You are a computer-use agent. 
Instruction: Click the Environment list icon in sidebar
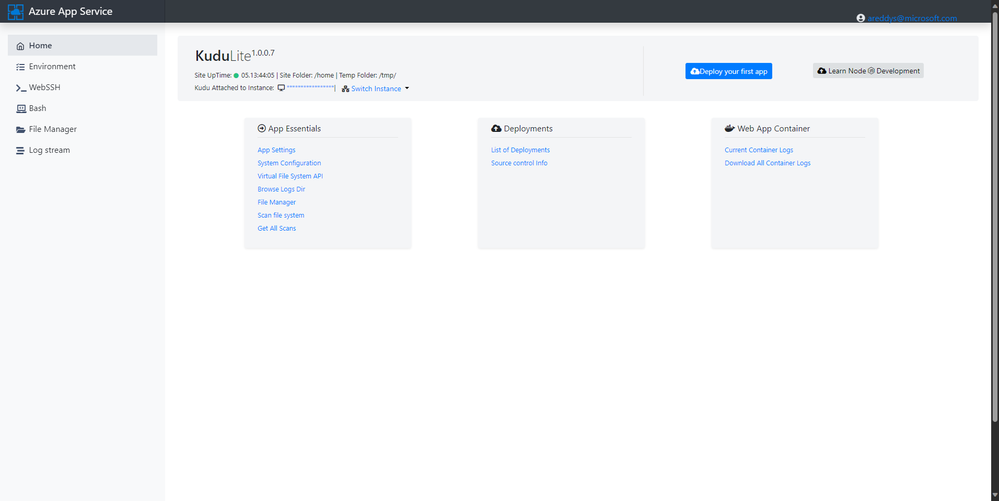point(20,67)
